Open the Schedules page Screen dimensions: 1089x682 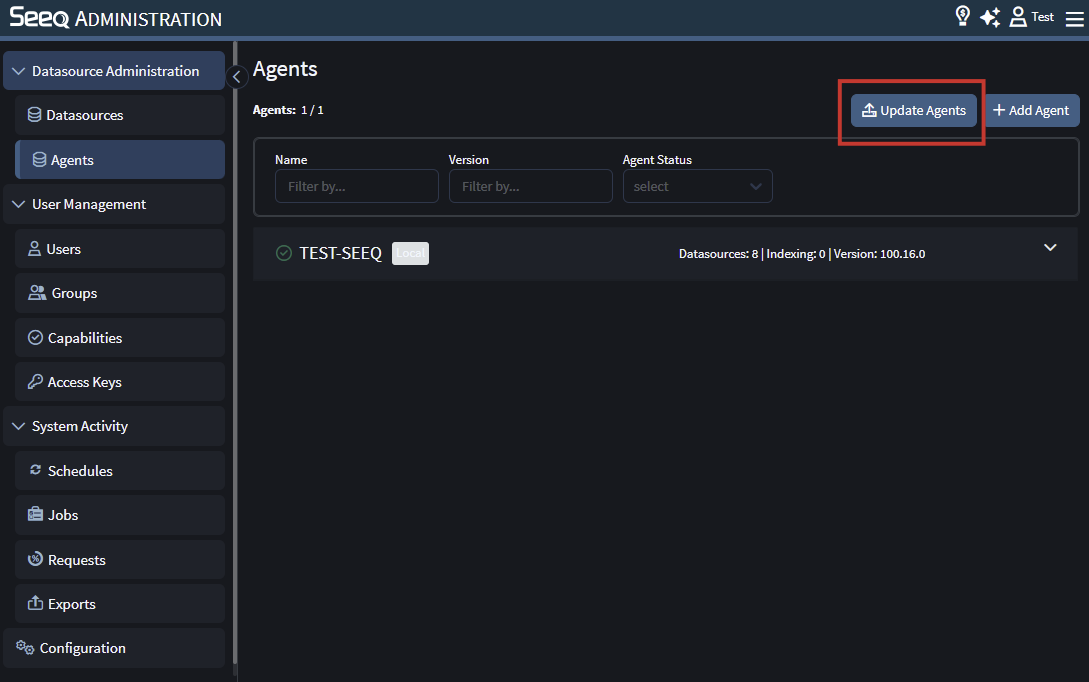pos(80,471)
